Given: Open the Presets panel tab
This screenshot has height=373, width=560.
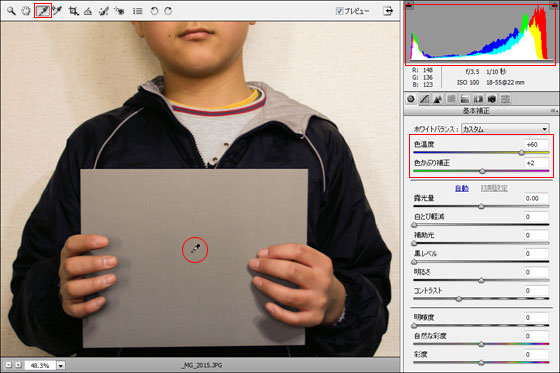Looking at the screenshot, I should [505, 99].
